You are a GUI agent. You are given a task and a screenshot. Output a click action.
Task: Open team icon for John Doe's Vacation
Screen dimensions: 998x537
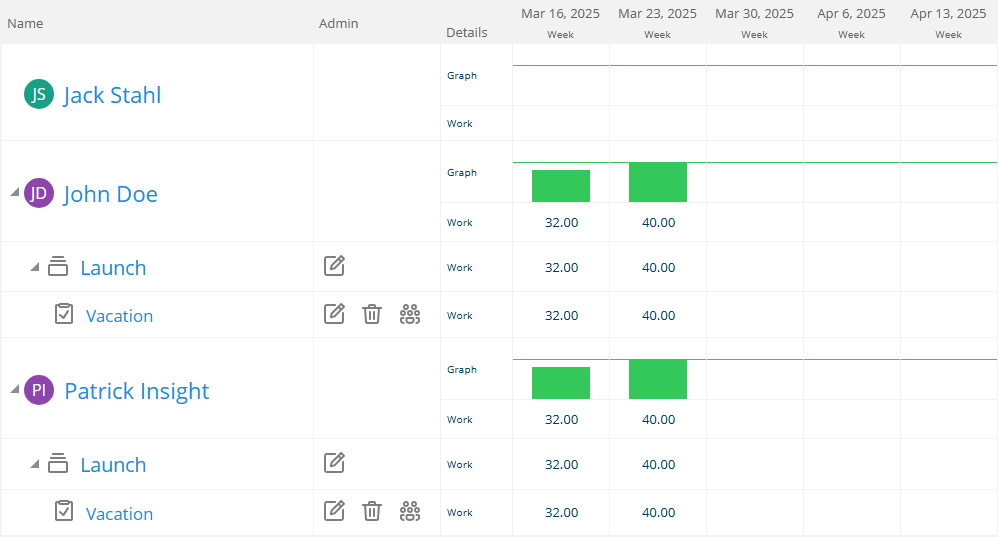[x=410, y=314]
